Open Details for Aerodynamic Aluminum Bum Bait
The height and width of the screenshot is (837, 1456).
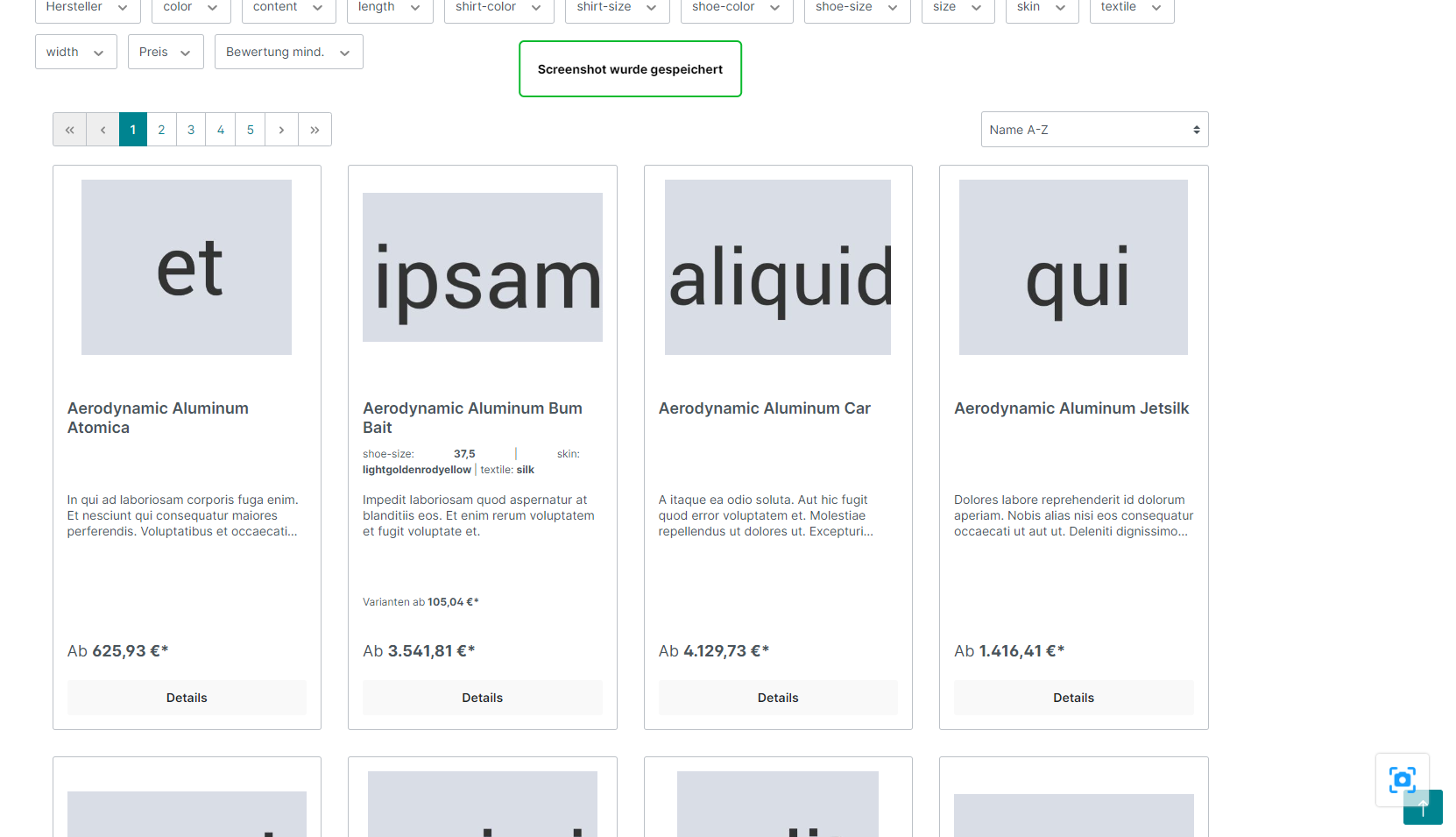click(x=483, y=698)
